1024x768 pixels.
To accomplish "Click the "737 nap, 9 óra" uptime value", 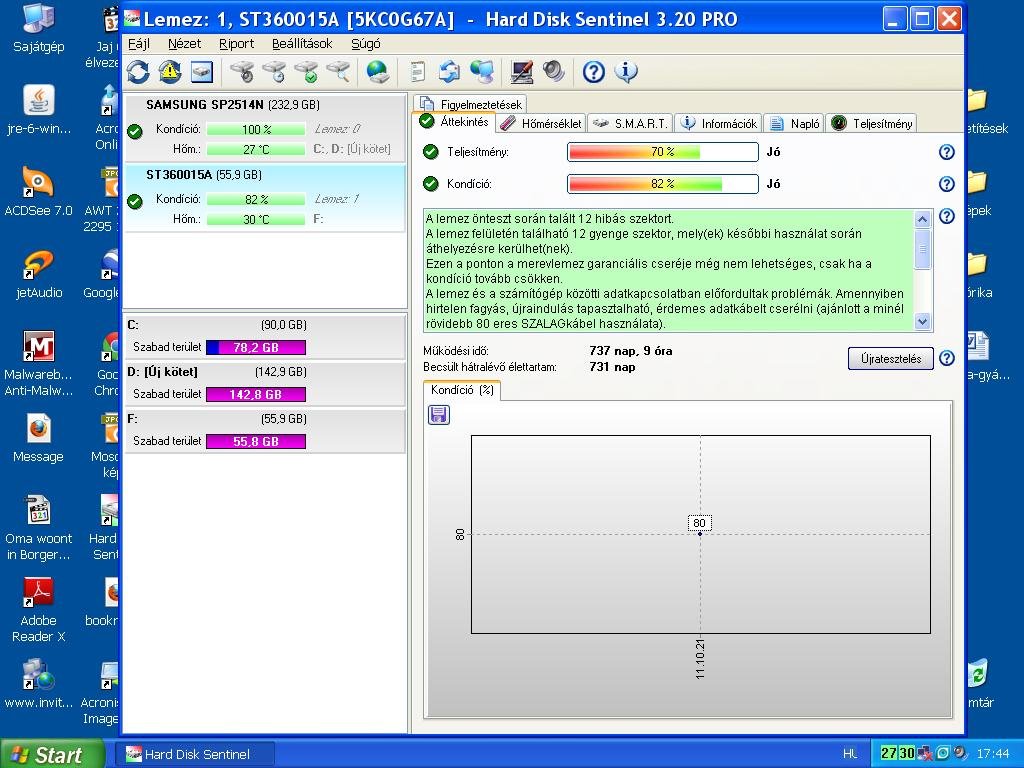I will [630, 351].
